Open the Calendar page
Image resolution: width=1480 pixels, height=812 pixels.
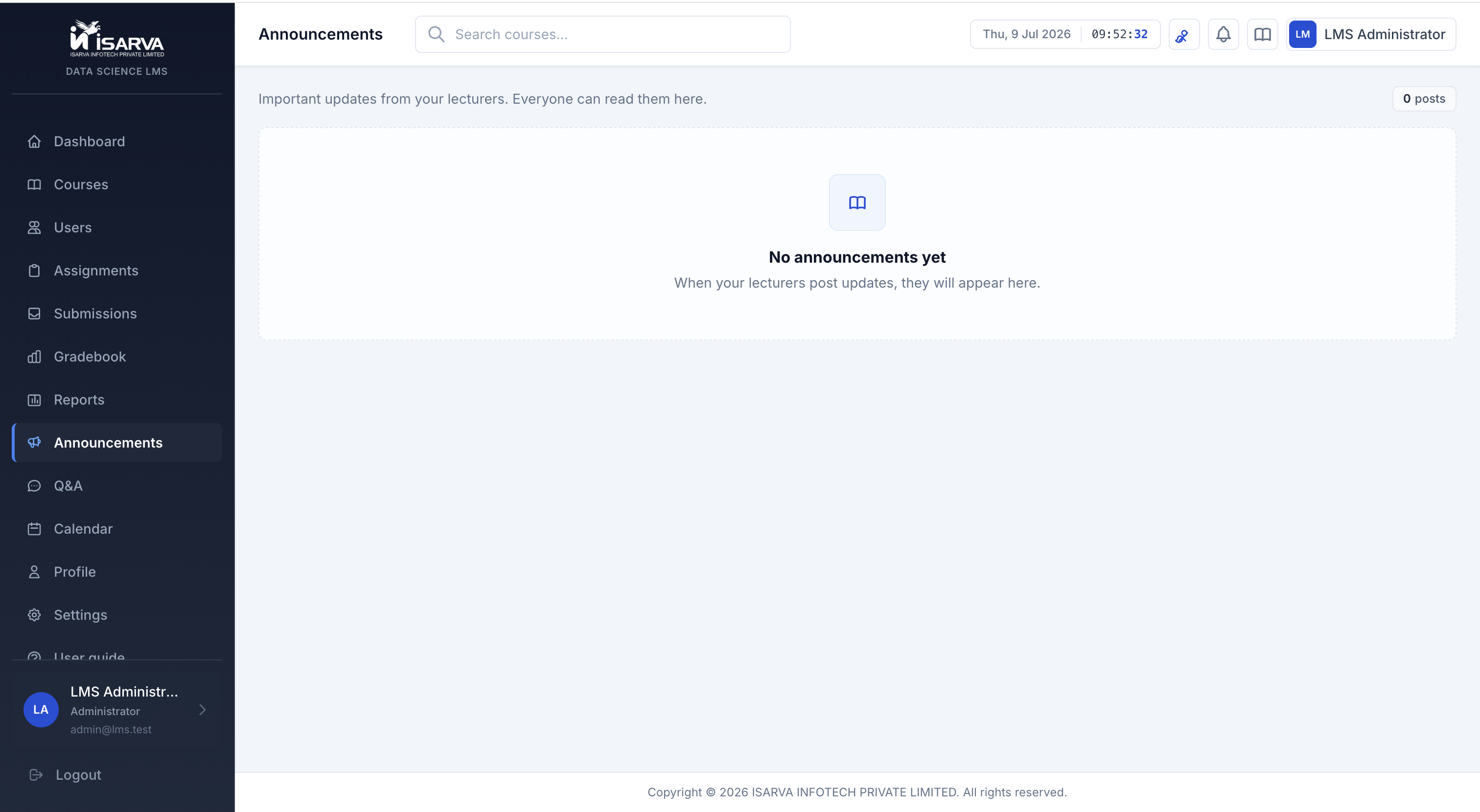(x=116, y=529)
